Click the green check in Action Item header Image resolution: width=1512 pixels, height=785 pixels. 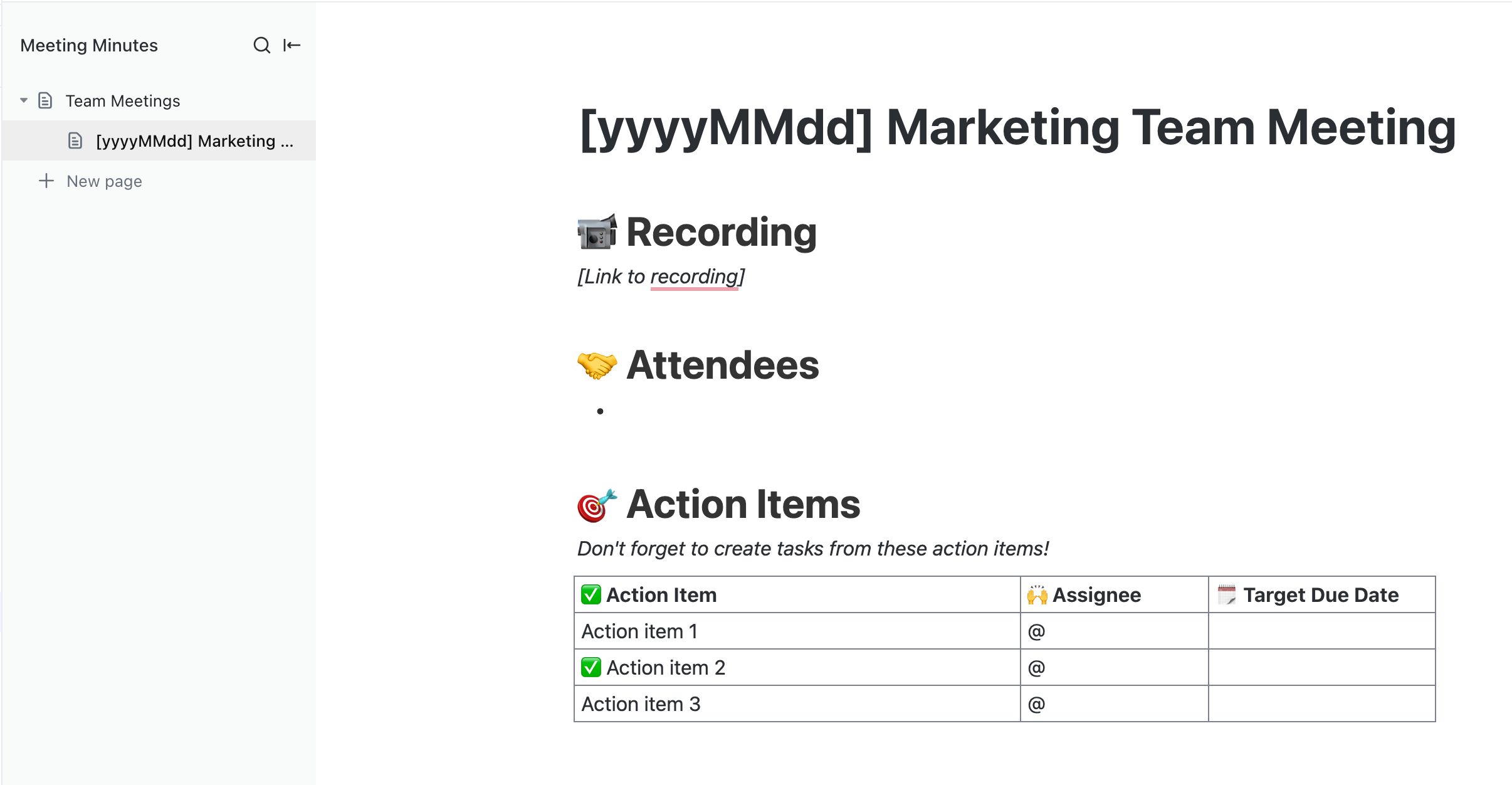point(591,594)
